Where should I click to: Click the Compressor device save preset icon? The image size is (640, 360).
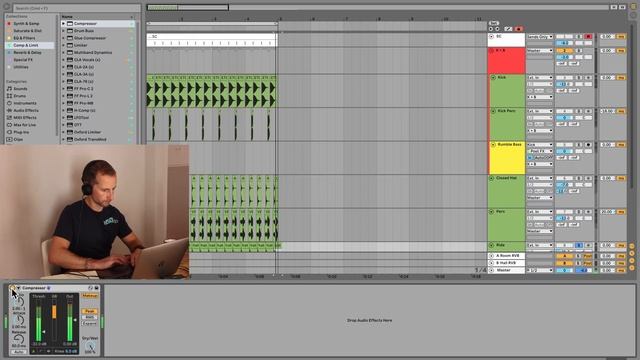tap(97, 288)
